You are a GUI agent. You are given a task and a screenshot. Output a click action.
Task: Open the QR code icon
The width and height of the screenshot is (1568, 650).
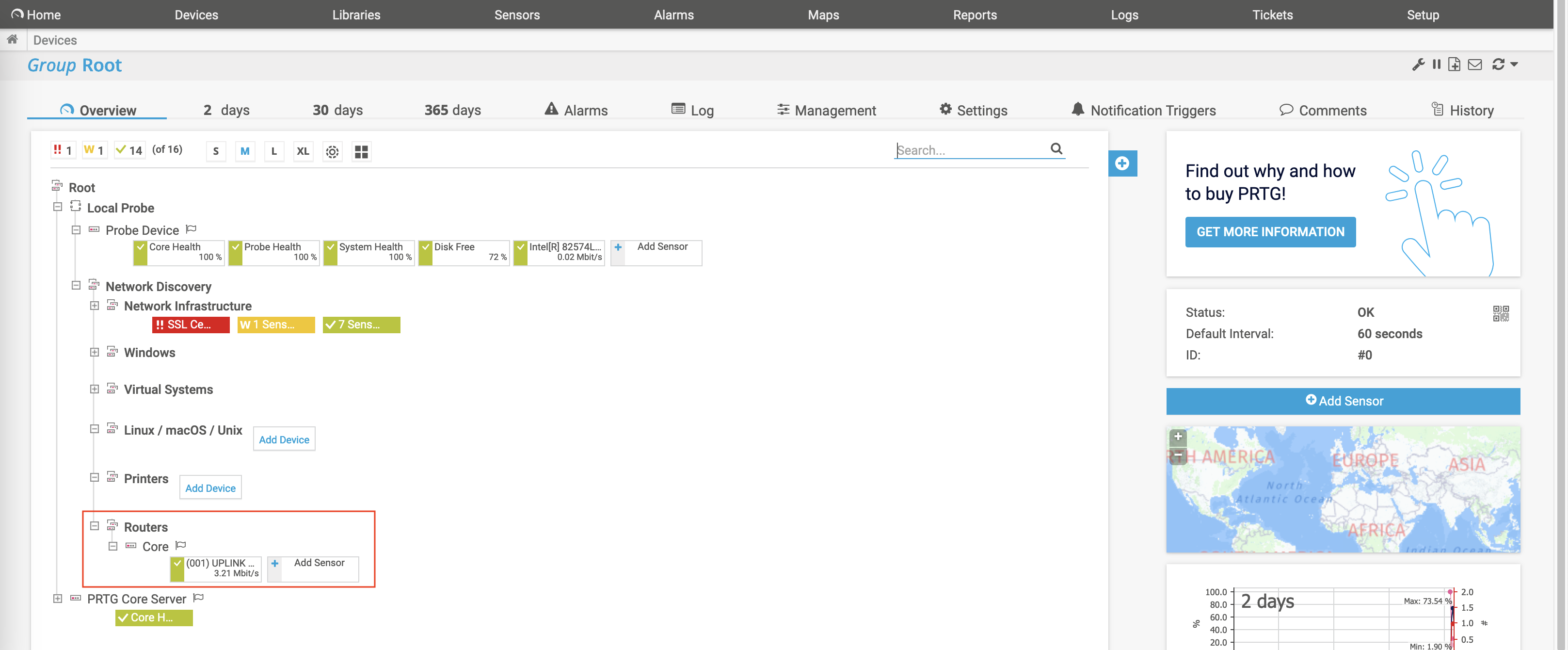coord(1501,313)
